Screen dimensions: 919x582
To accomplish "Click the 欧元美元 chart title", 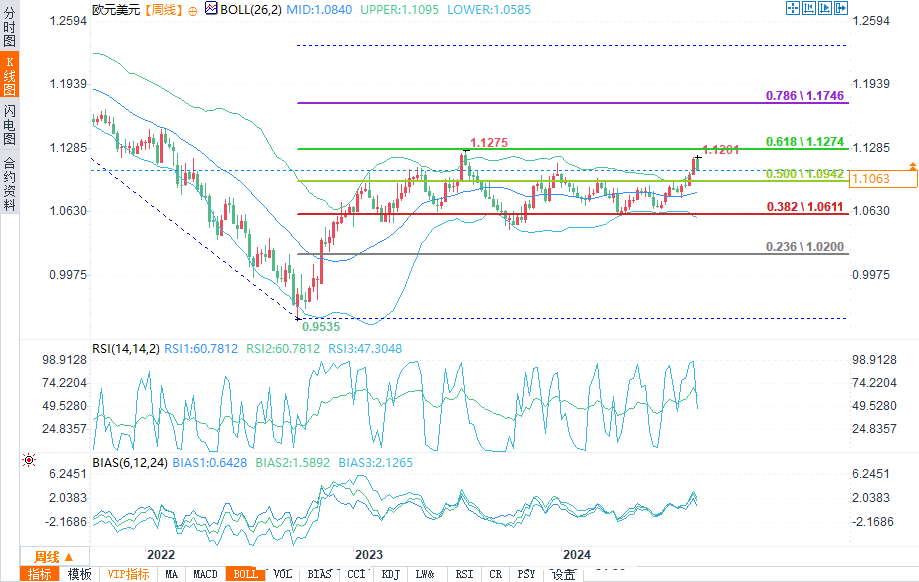I will point(116,9).
